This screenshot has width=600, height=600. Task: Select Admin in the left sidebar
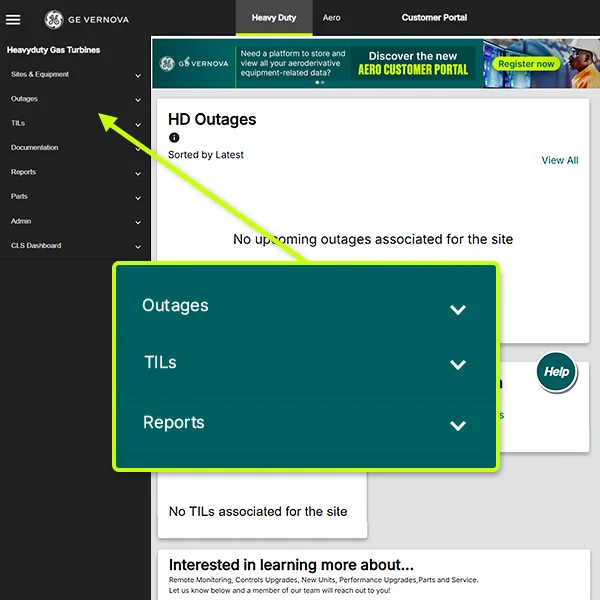click(21, 221)
